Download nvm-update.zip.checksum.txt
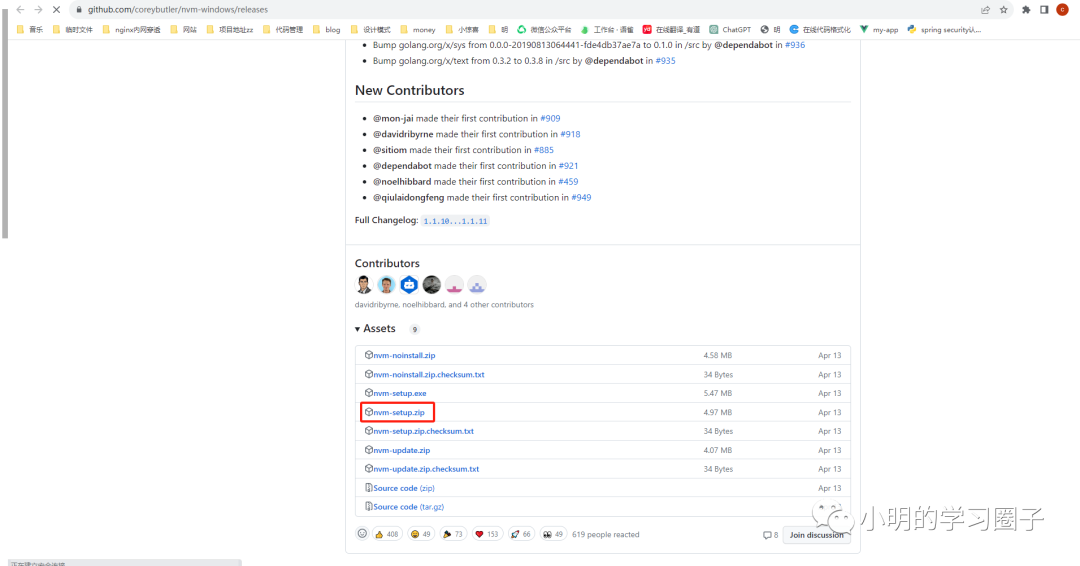Image resolution: width=1080 pixels, height=566 pixels. [426, 469]
